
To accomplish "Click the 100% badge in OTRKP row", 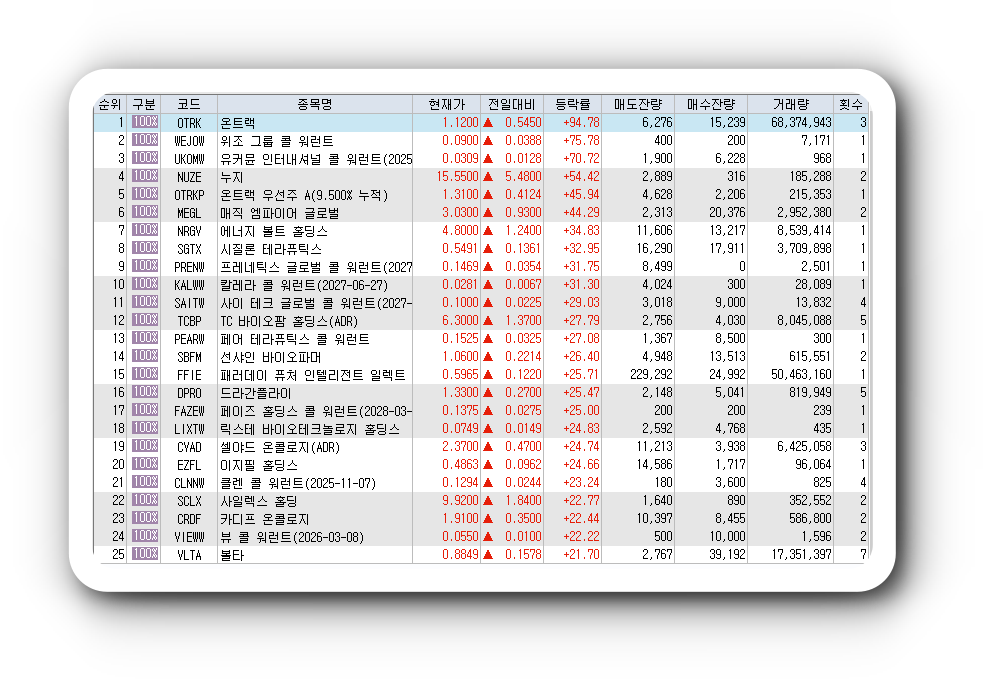I will coord(145,194).
